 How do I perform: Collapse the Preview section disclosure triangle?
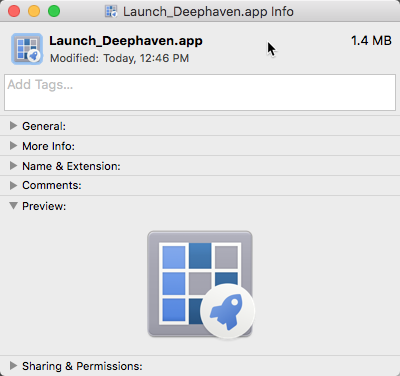[13, 205]
